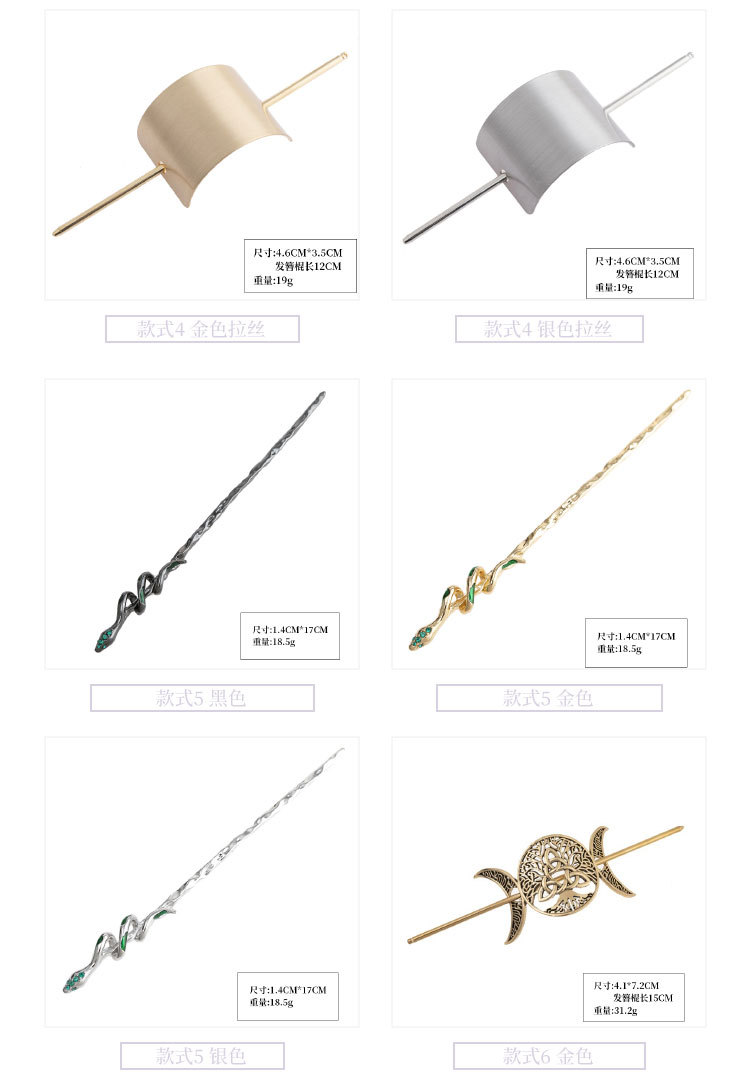
Task: Open the silver snake hair stick image
Action: pos(202,882)
